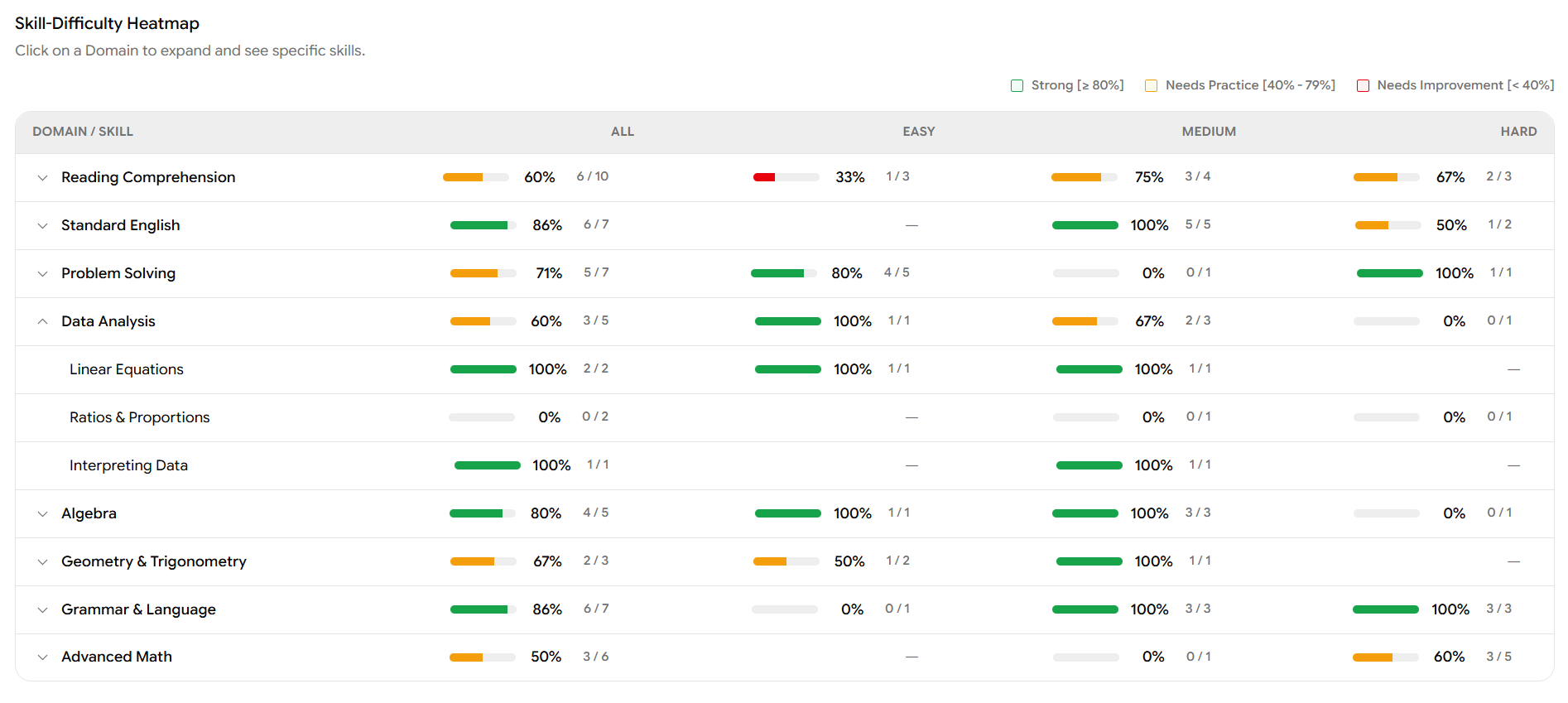
Task: Click Standard English orange Hard progress bar
Action: [1388, 225]
